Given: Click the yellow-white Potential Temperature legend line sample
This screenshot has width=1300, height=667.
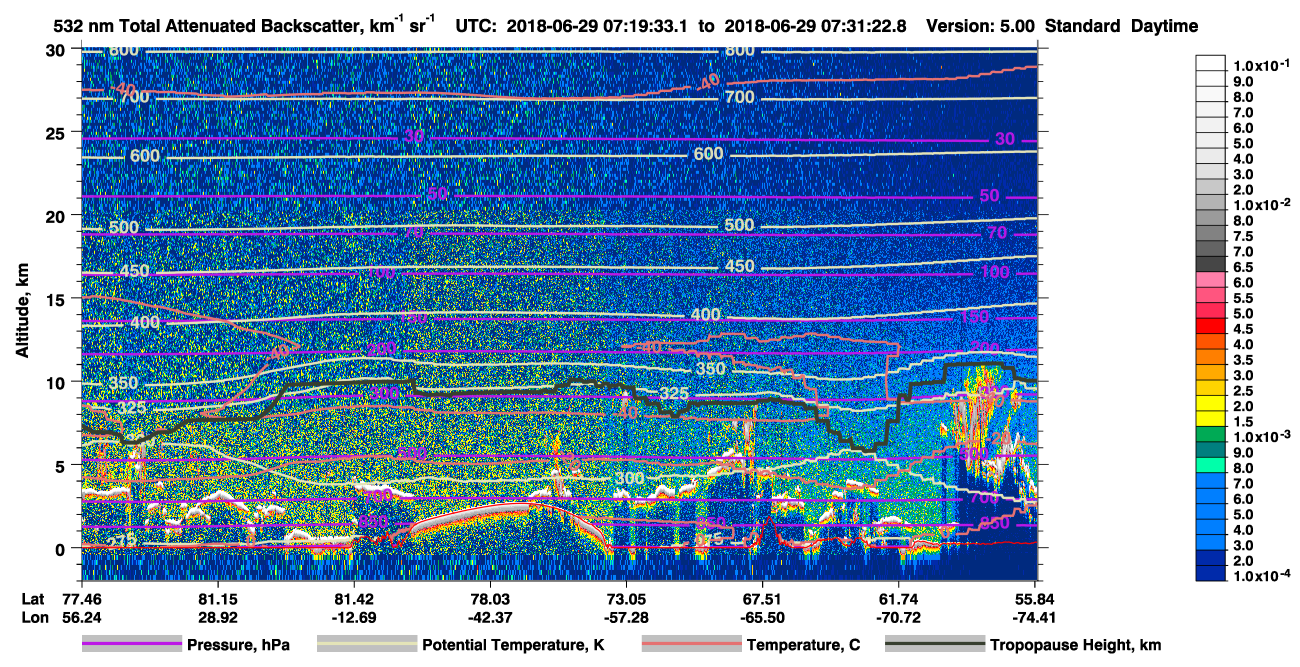Looking at the screenshot, I should point(367,645).
